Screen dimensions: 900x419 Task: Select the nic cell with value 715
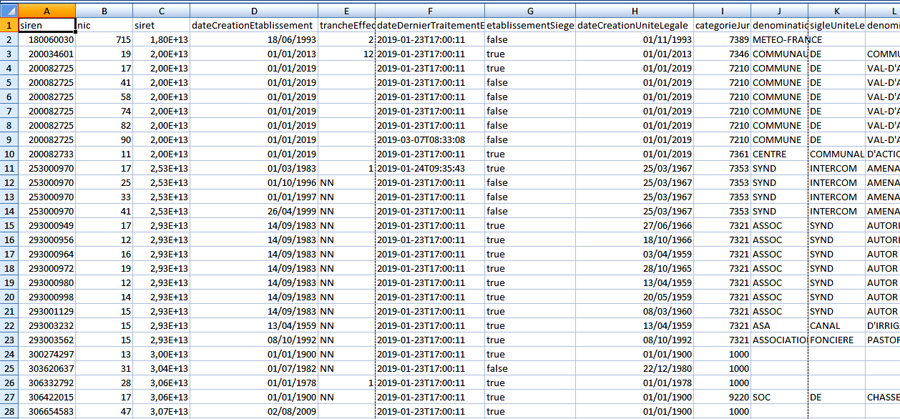pyautogui.click(x=104, y=39)
